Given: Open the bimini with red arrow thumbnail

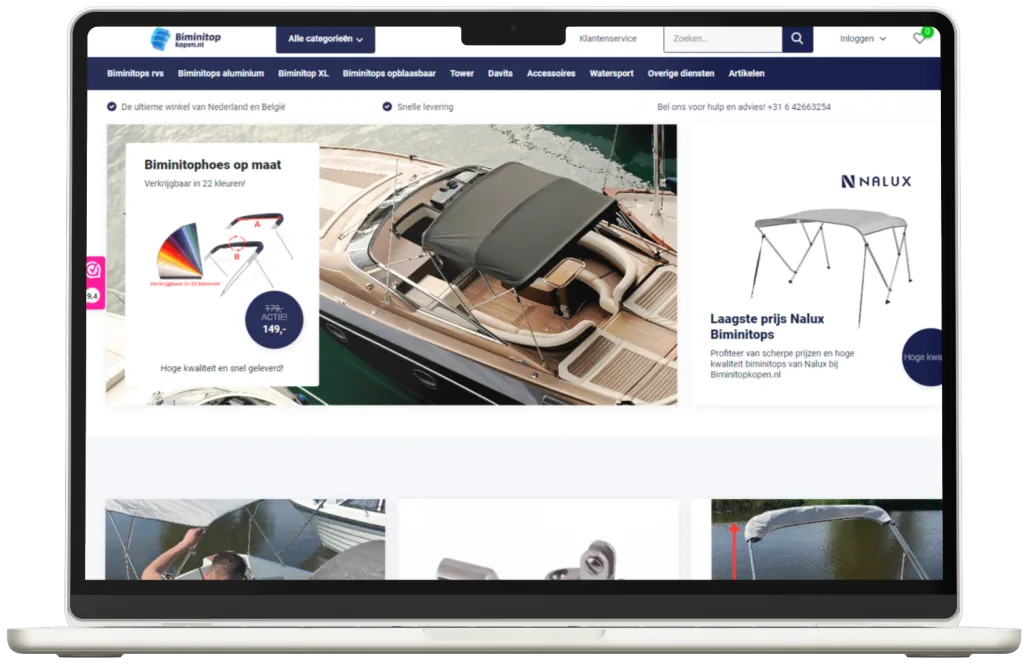Looking at the screenshot, I should coord(827,540).
